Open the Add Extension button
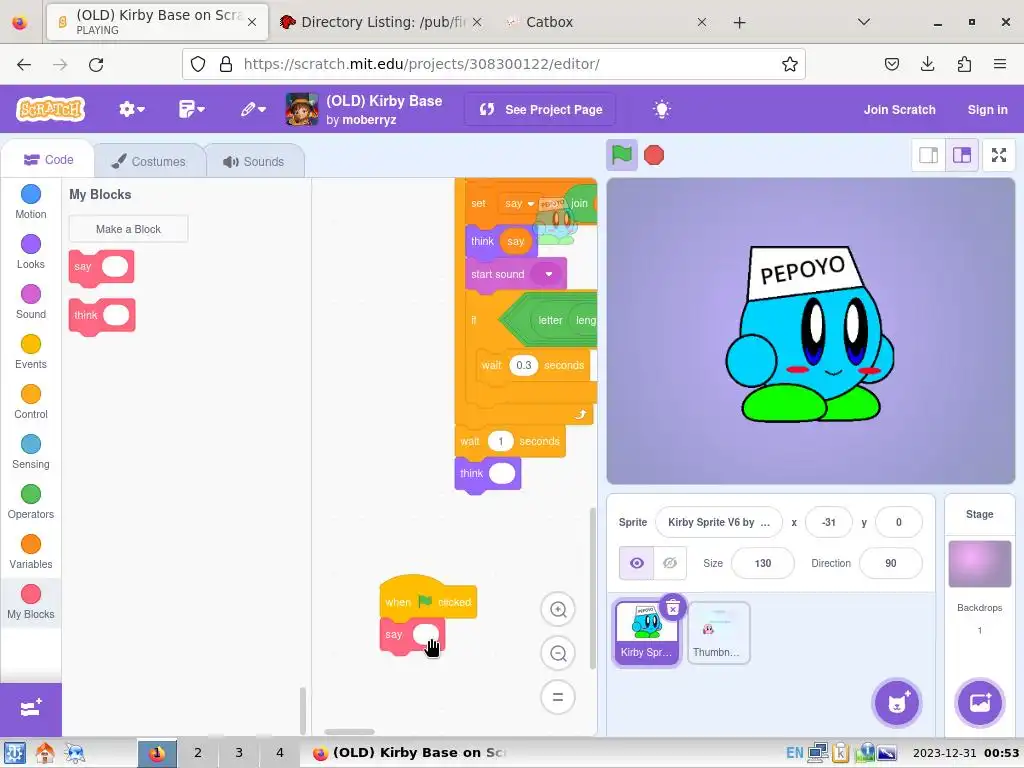This screenshot has width=1024, height=768. click(31, 709)
